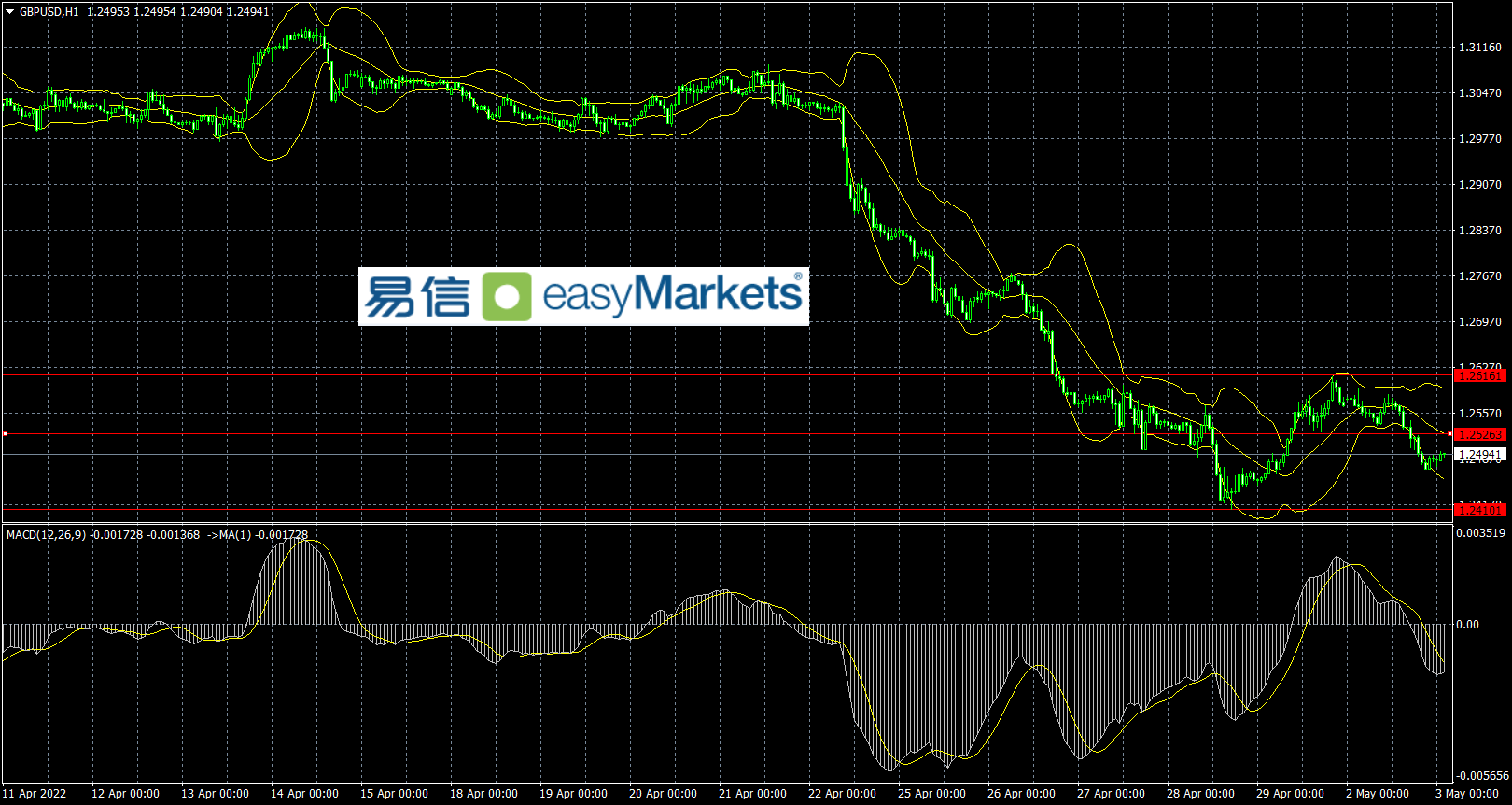
Task: Click the red 1.25263 level tag
Action: (x=1480, y=434)
